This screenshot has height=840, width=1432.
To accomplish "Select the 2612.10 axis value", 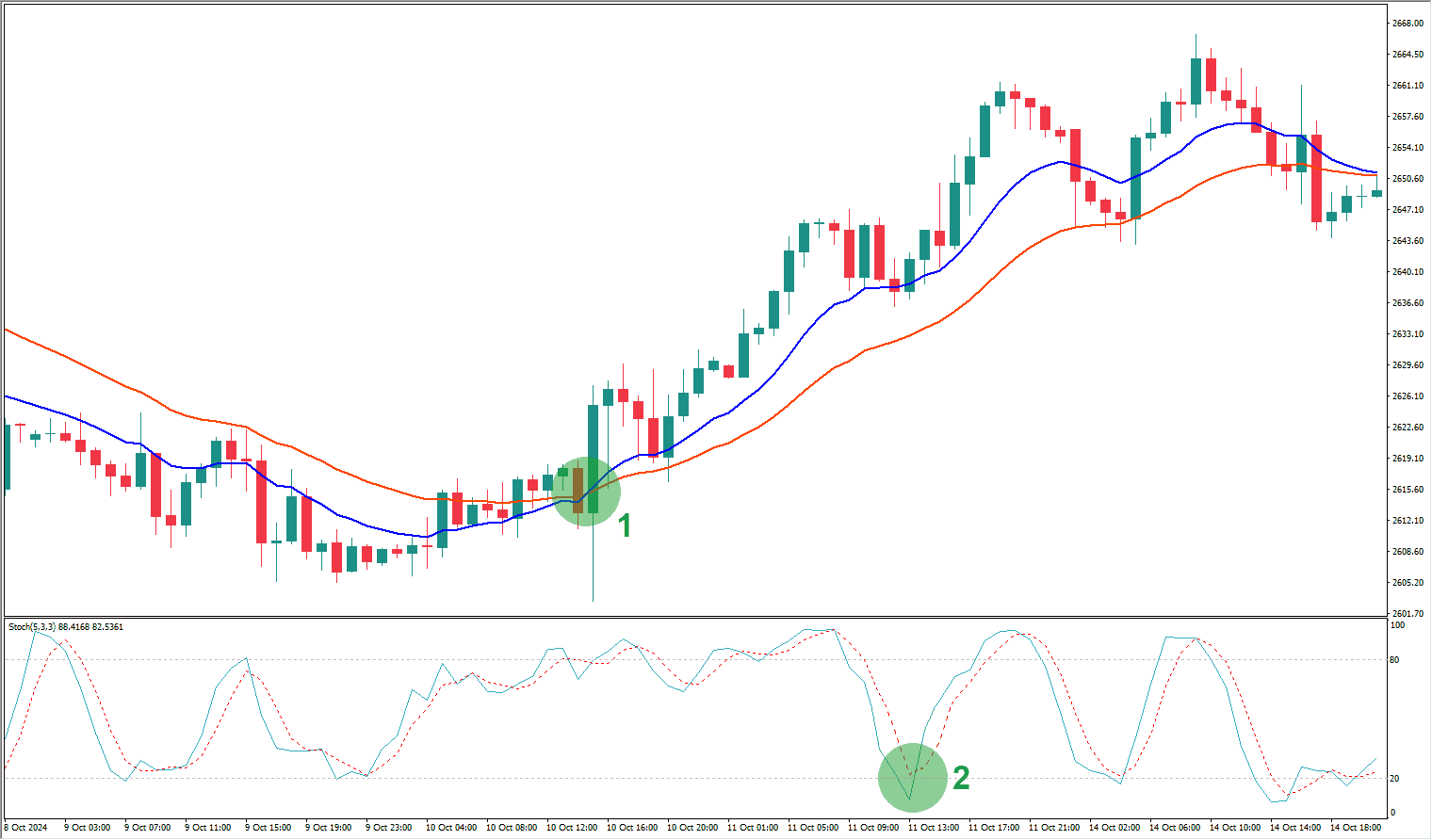I will click(x=1407, y=521).
